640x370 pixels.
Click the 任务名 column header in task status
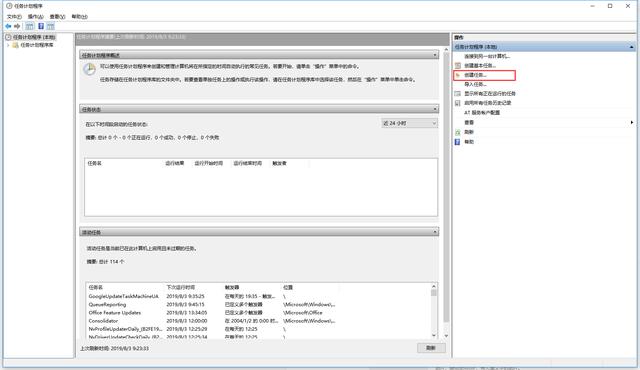94,163
